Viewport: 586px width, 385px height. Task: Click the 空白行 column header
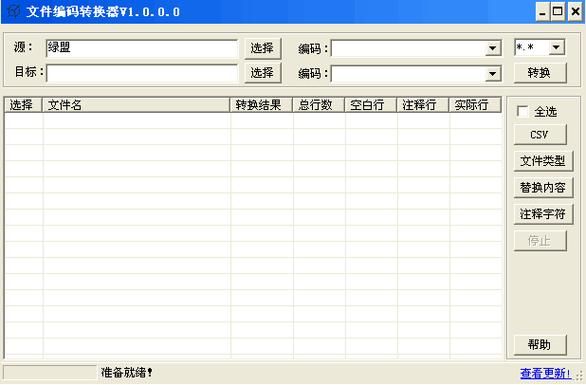[x=370, y=105]
